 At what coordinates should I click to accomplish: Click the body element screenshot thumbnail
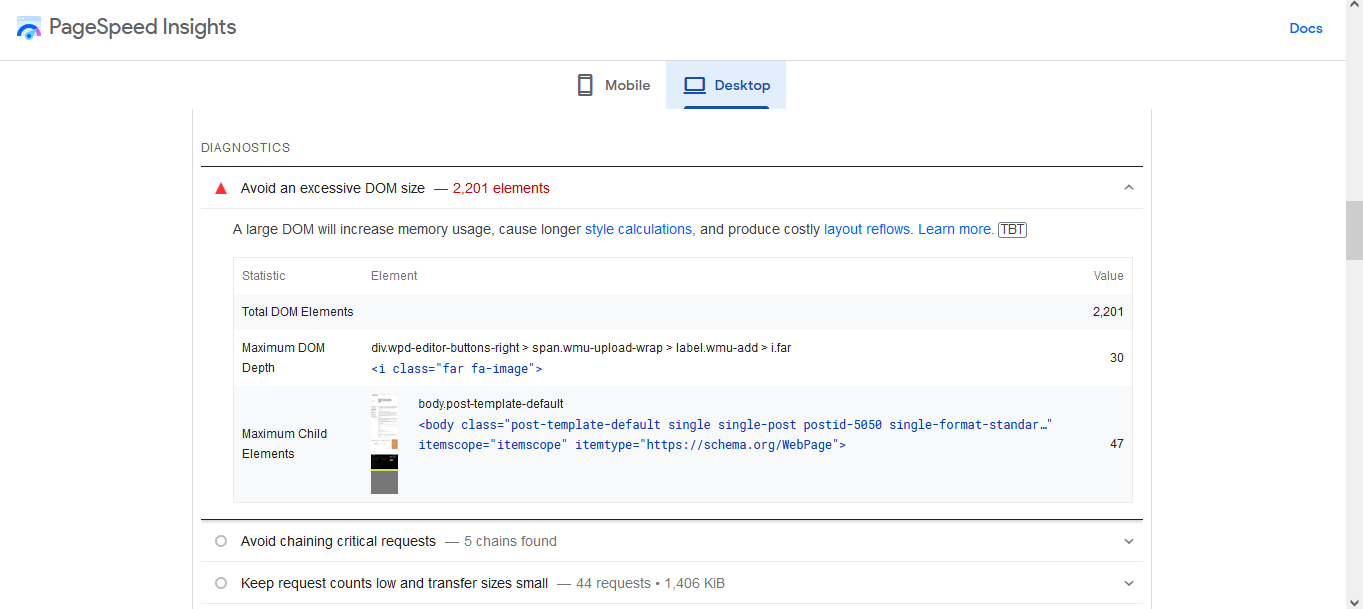384,444
